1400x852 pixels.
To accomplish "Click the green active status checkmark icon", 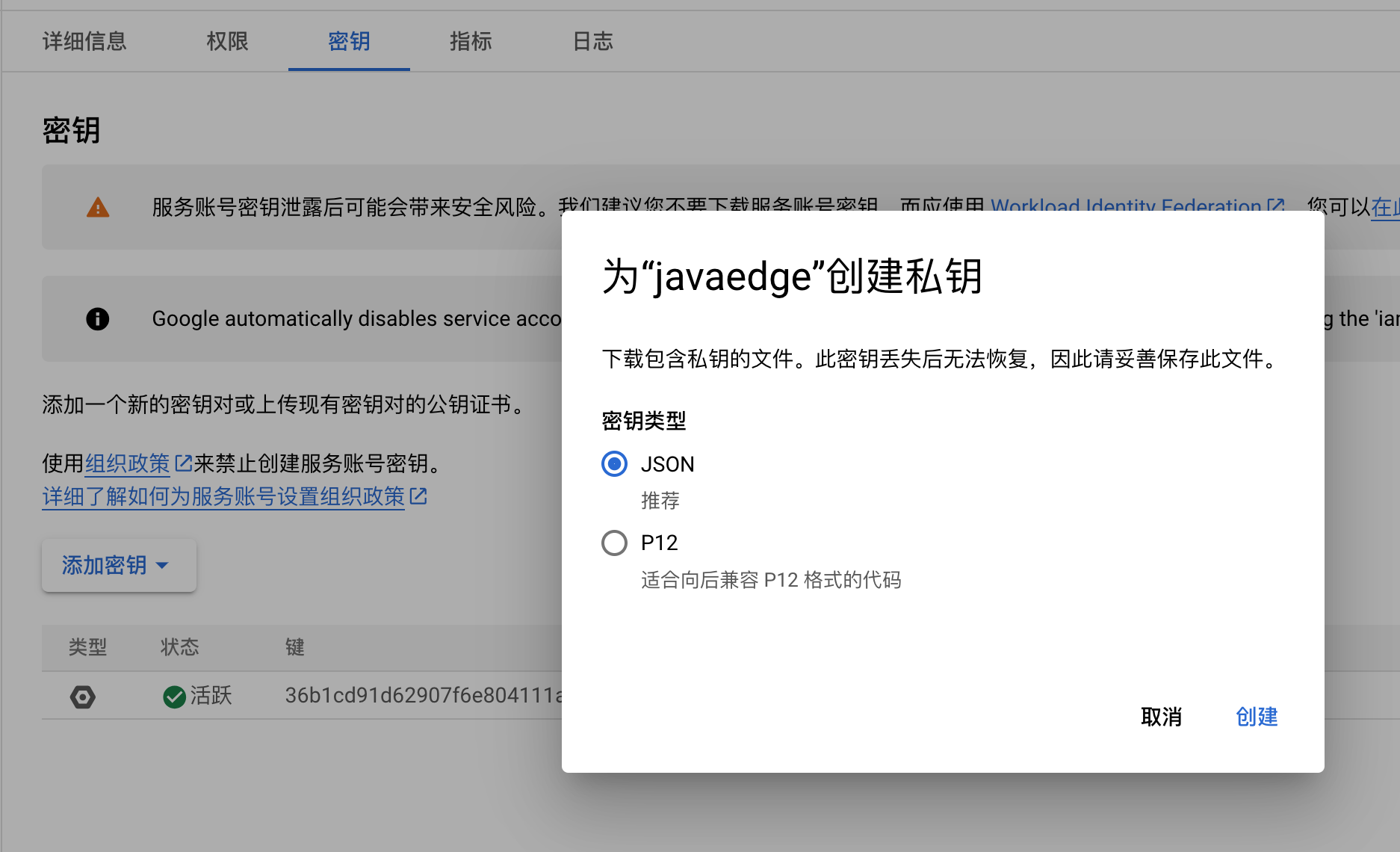I will 174,697.
